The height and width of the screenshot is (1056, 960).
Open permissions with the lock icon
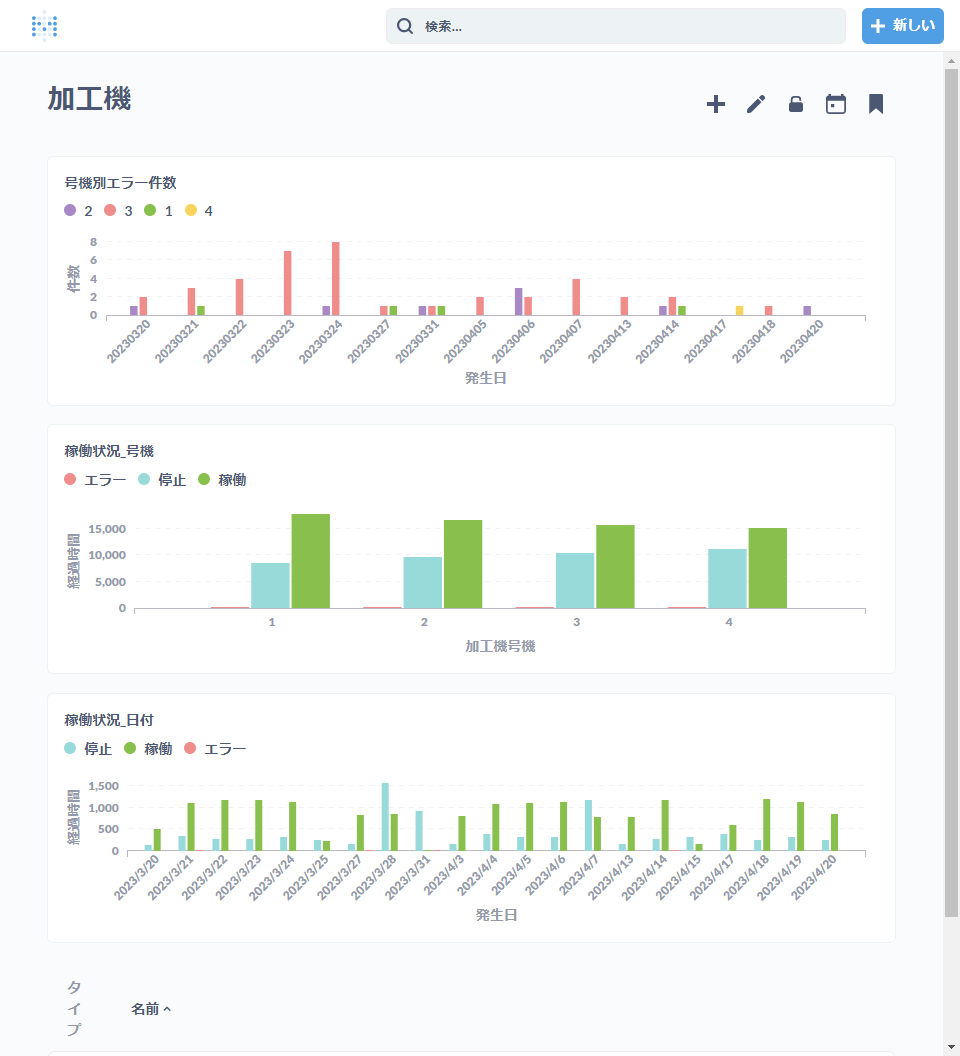[796, 104]
